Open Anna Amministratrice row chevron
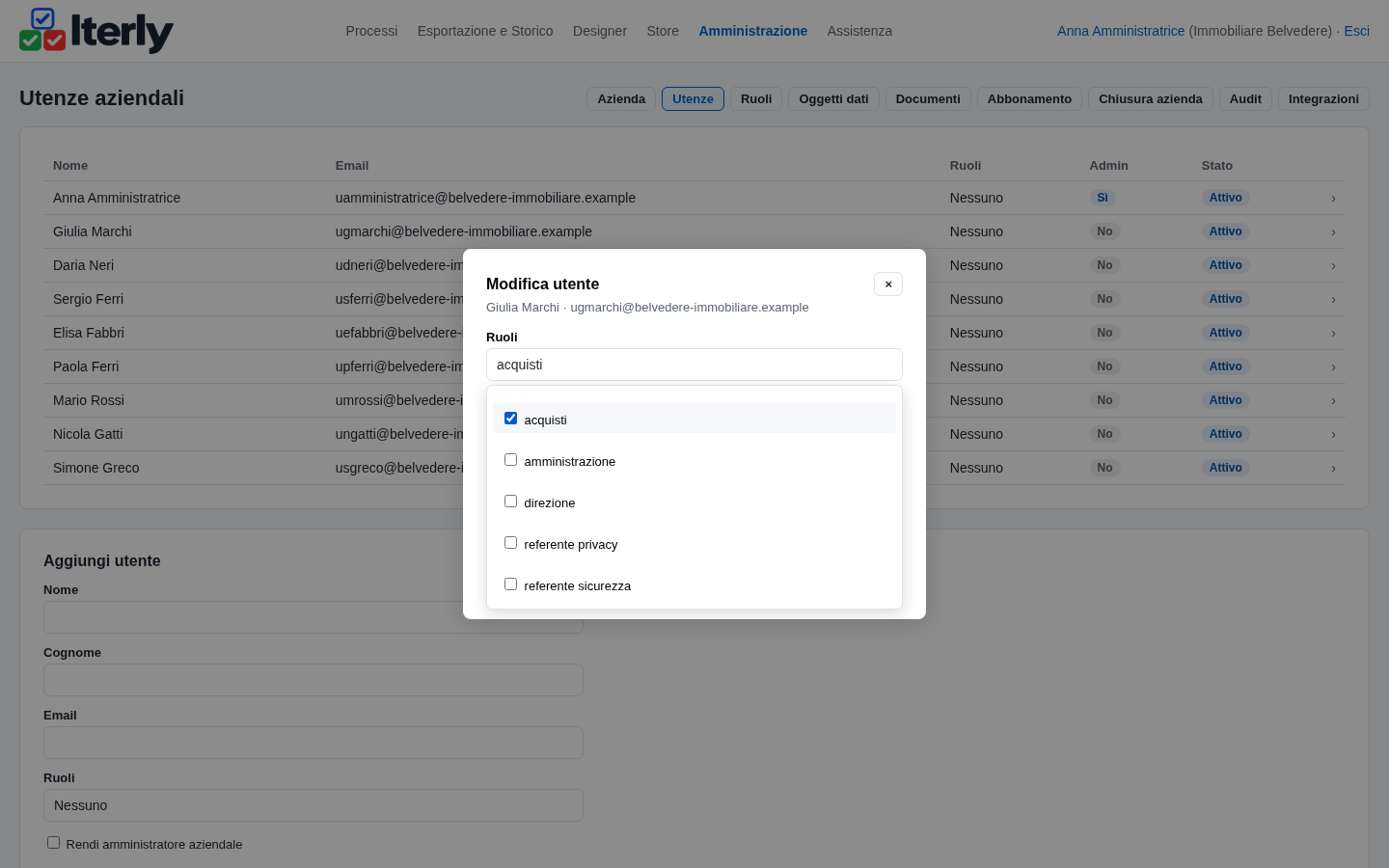1389x868 pixels. point(1333,198)
